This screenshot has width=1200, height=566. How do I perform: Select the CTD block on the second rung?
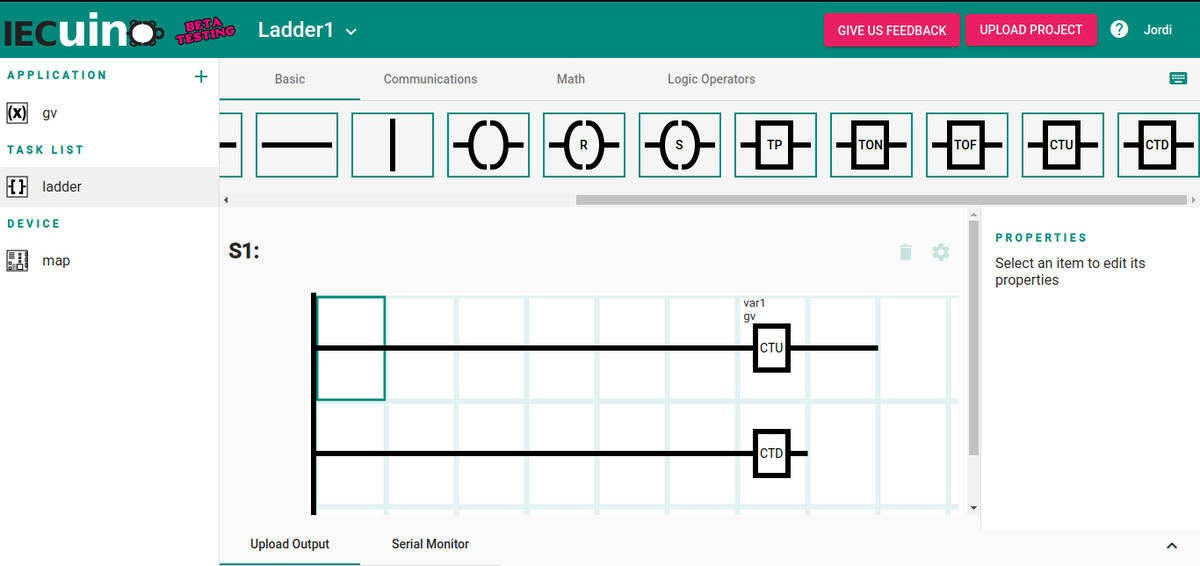coord(772,453)
